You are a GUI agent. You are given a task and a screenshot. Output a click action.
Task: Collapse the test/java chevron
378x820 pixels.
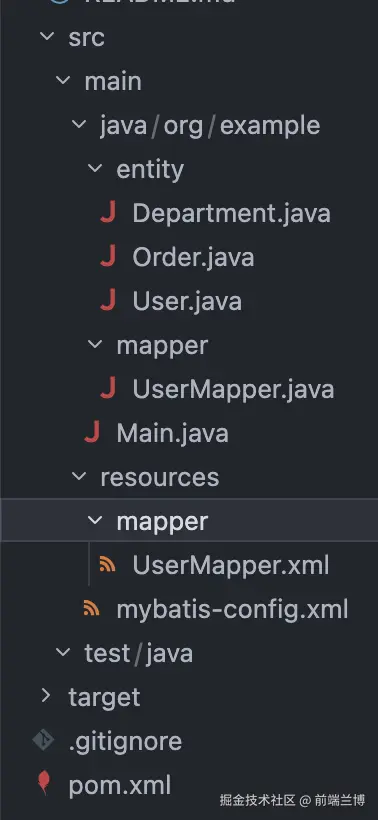pos(63,652)
